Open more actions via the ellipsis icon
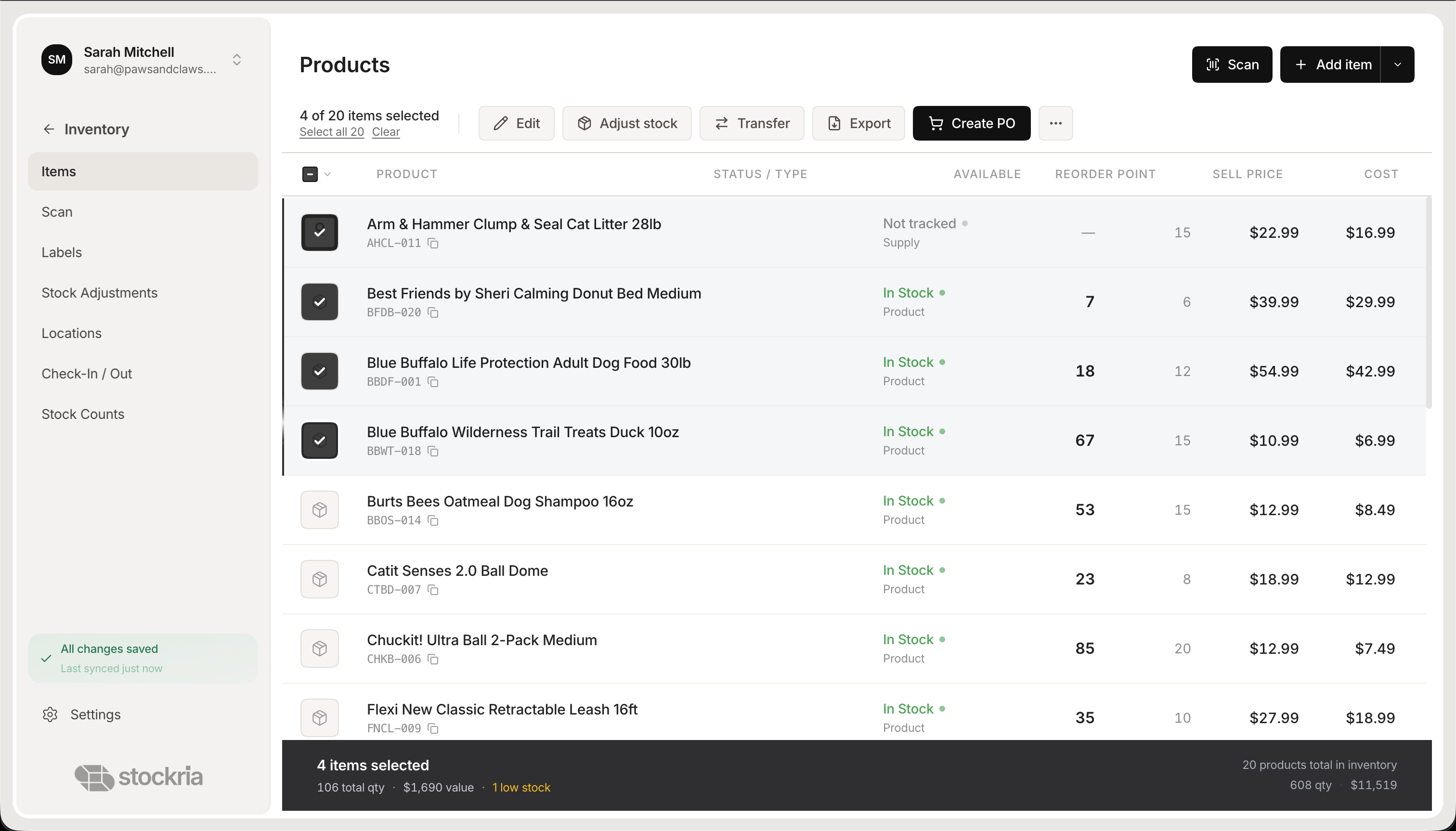Image resolution: width=1456 pixels, height=831 pixels. coord(1055,123)
